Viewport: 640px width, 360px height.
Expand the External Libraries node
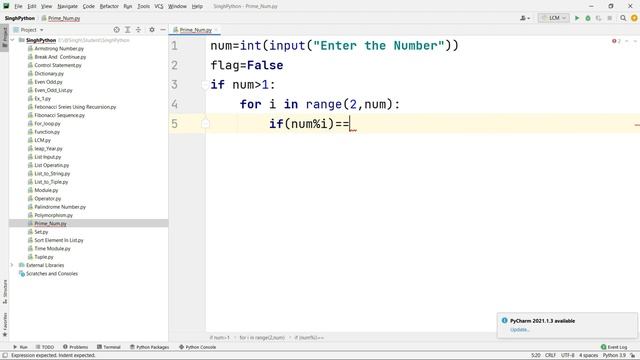[12, 265]
